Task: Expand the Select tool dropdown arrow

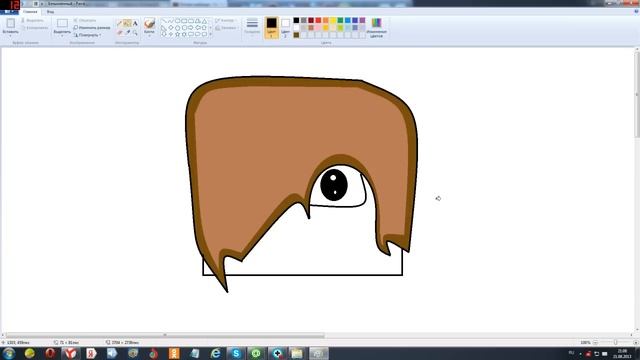Action: point(62,36)
